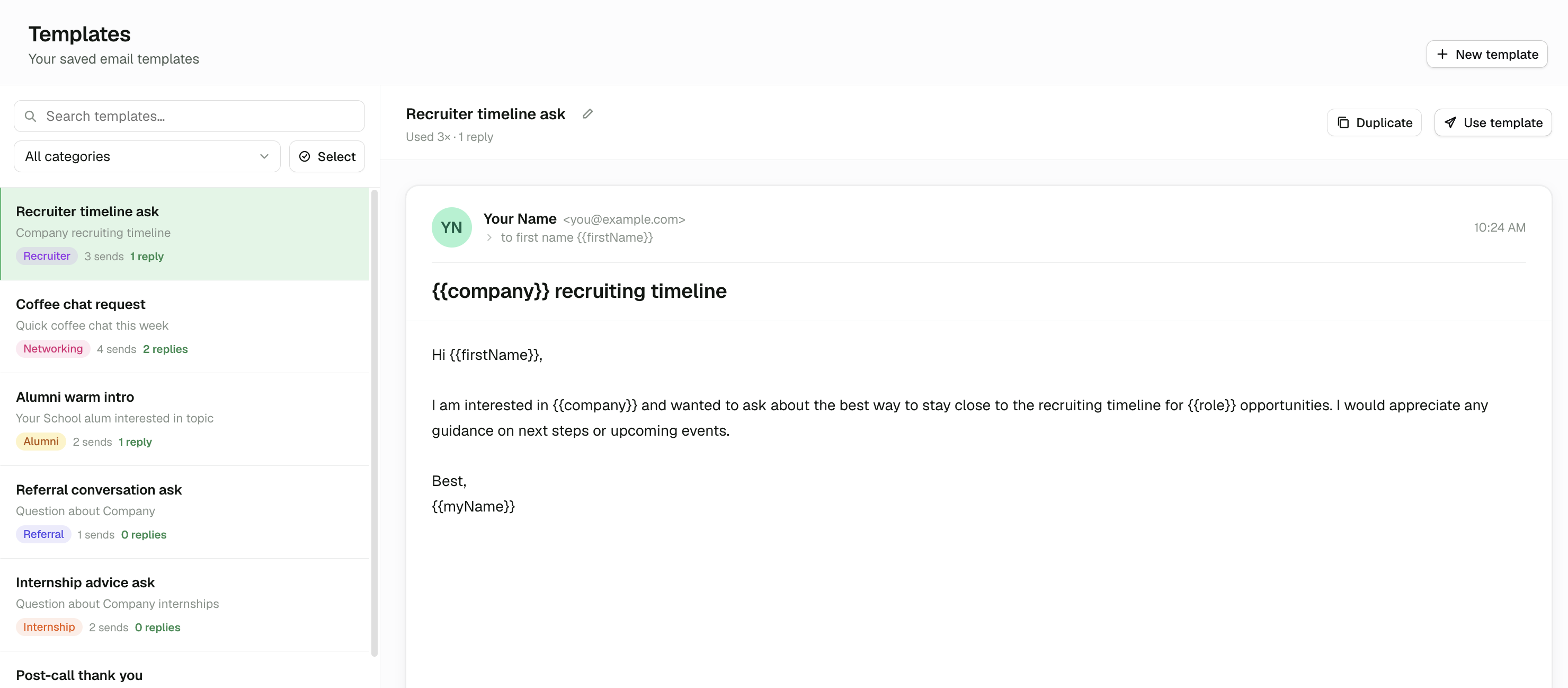Image resolution: width=1568 pixels, height=688 pixels.
Task: Click 'Company recruiting timeline' subtitle
Action: pyautogui.click(x=93, y=233)
